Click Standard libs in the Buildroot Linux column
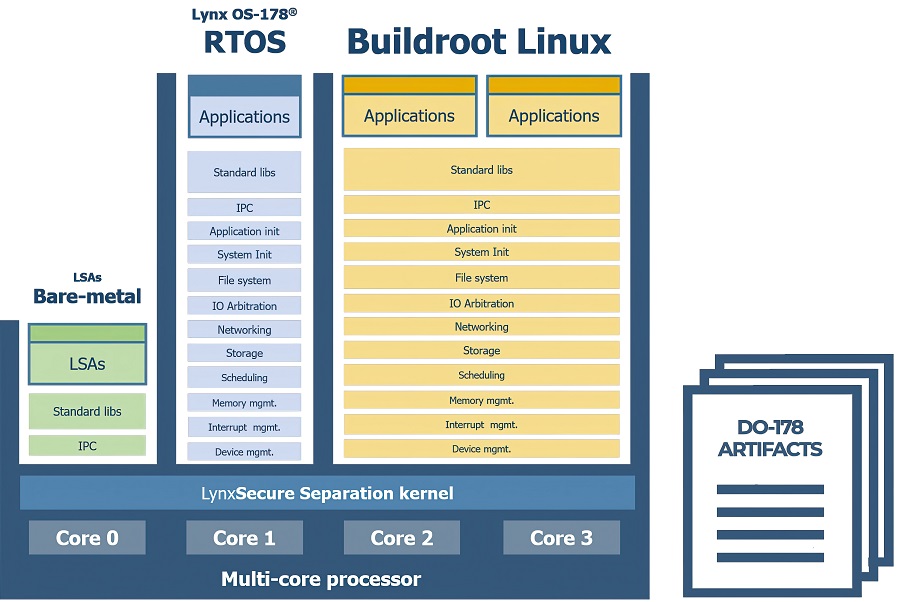 (x=482, y=170)
